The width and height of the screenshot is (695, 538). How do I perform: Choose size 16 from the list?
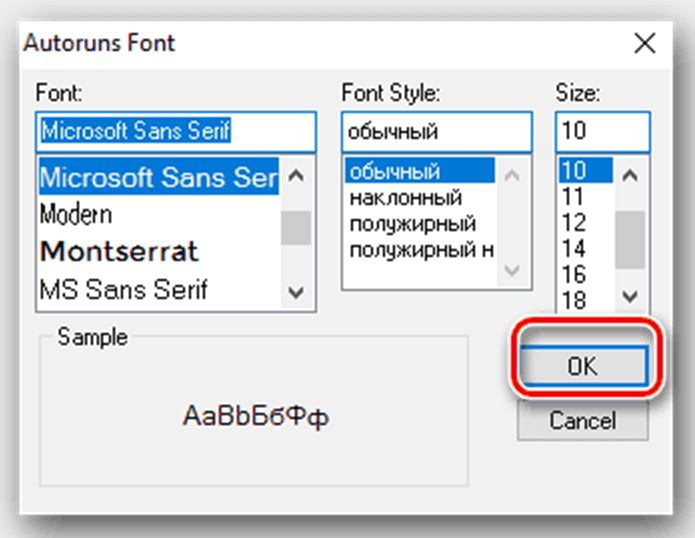pyautogui.click(x=574, y=275)
